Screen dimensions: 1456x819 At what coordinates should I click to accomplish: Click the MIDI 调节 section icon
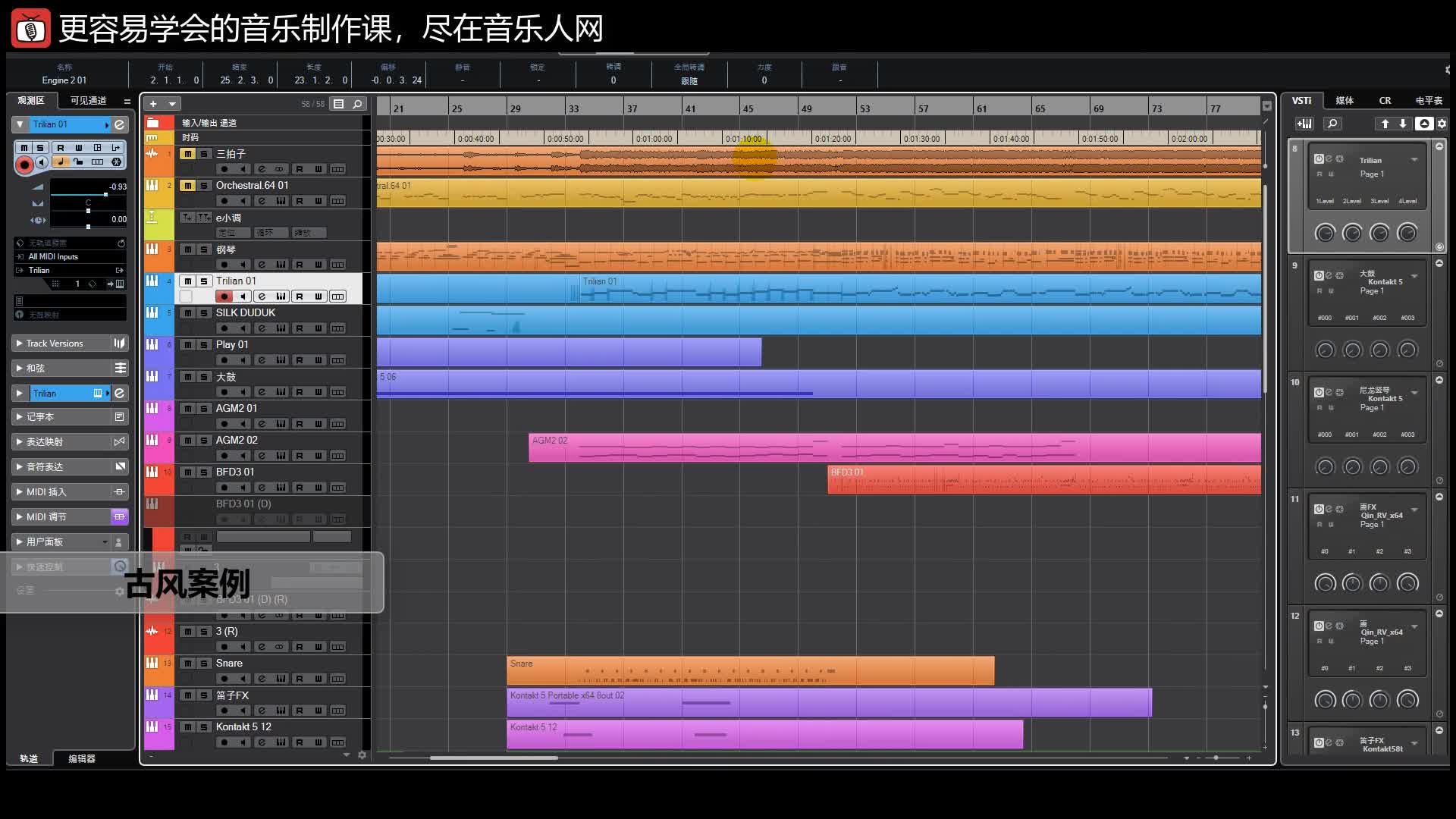[x=119, y=516]
